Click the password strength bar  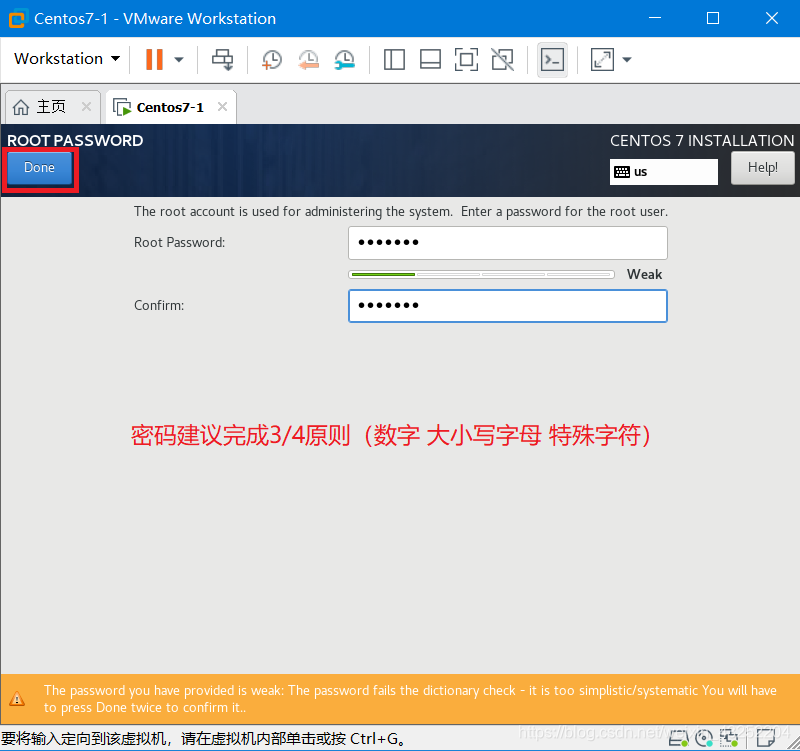482,274
